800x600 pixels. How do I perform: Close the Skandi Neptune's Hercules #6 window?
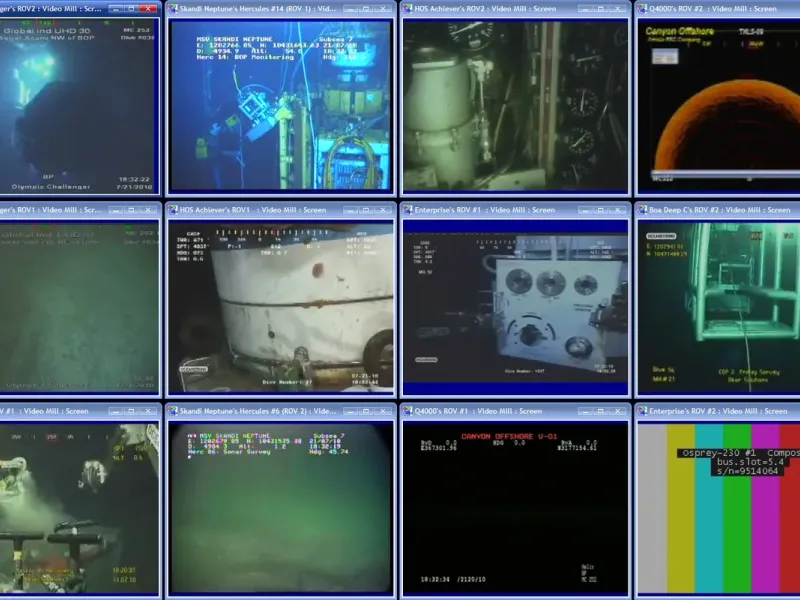tap(383, 411)
